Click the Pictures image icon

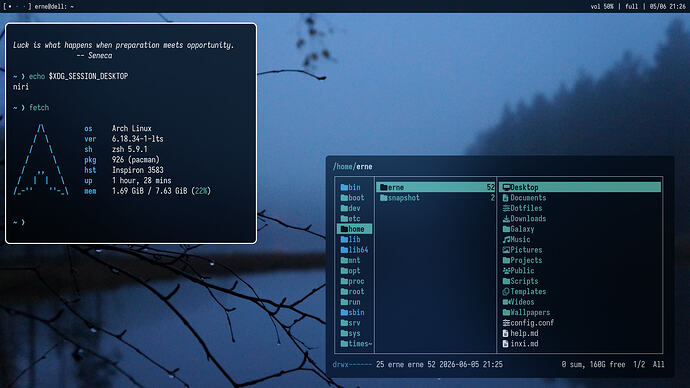[506, 250]
